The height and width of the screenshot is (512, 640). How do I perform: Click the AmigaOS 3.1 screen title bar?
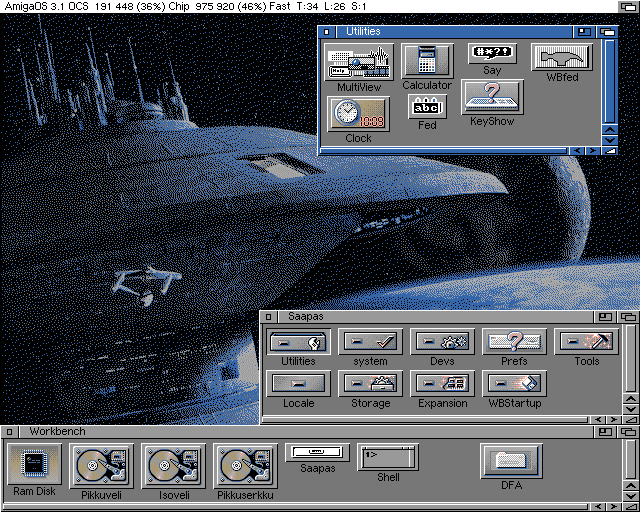pyautogui.click(x=309, y=7)
